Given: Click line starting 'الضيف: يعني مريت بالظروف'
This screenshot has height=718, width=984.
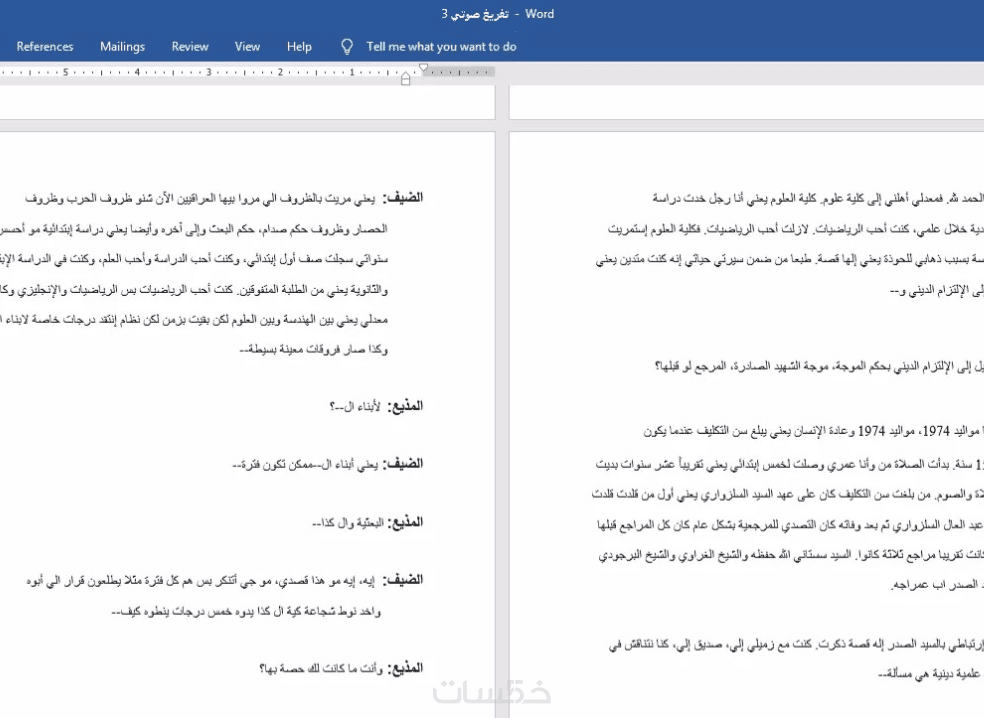Looking at the screenshot, I should click(224, 198).
